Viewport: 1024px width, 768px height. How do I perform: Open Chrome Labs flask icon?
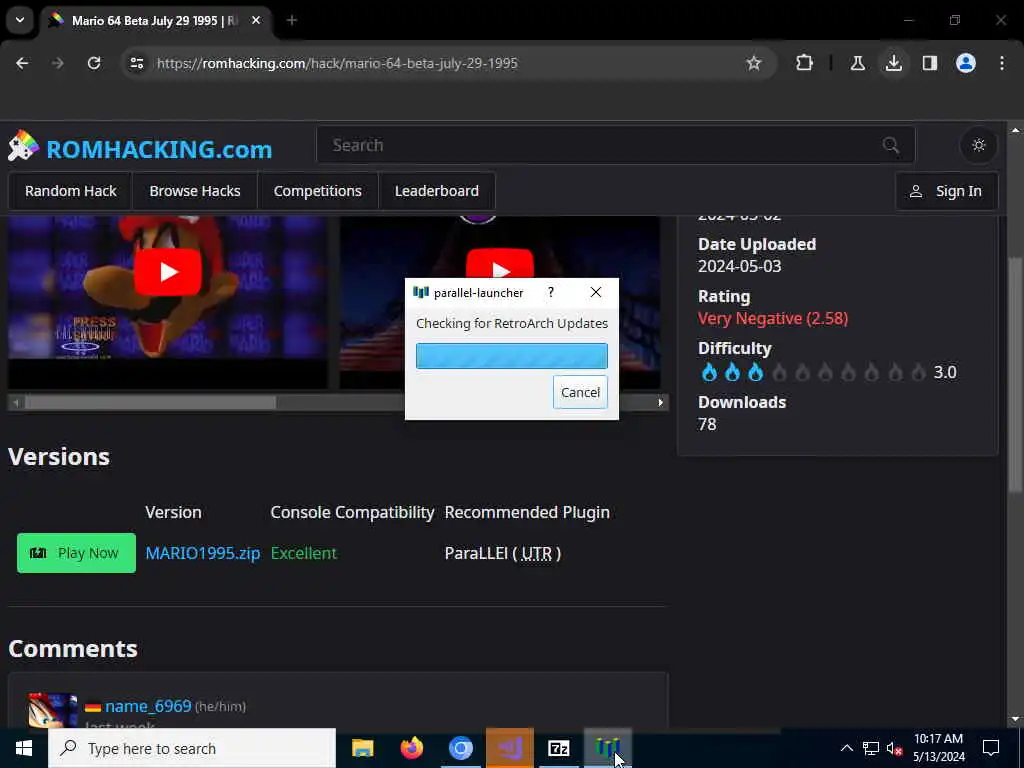click(x=857, y=63)
